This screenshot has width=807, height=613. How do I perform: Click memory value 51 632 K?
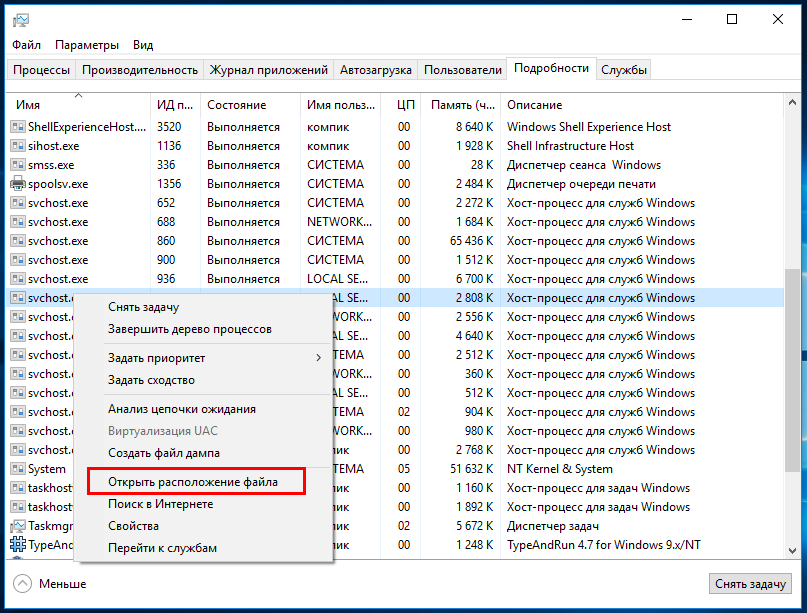[x=471, y=469]
